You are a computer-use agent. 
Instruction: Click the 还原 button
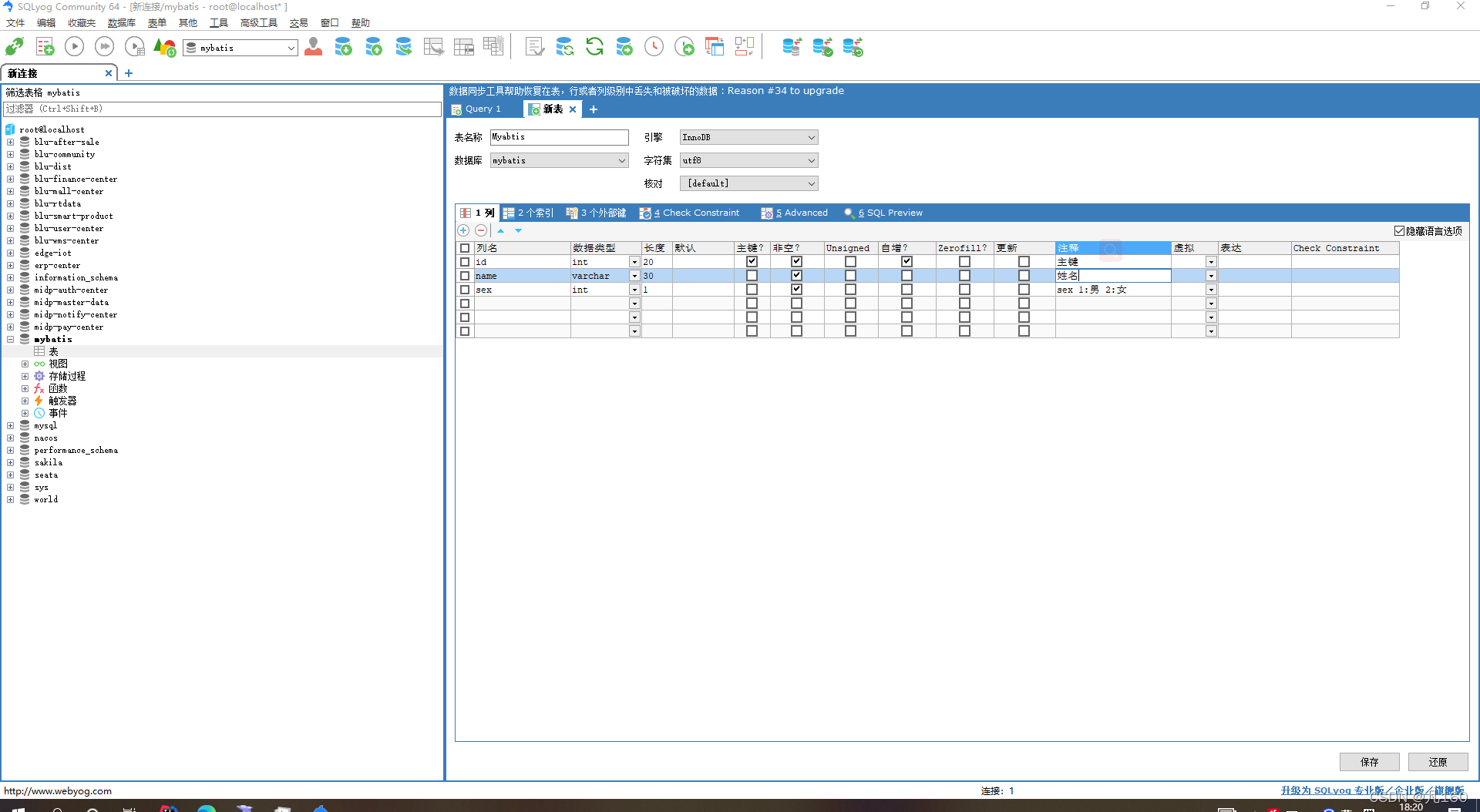(x=1438, y=762)
